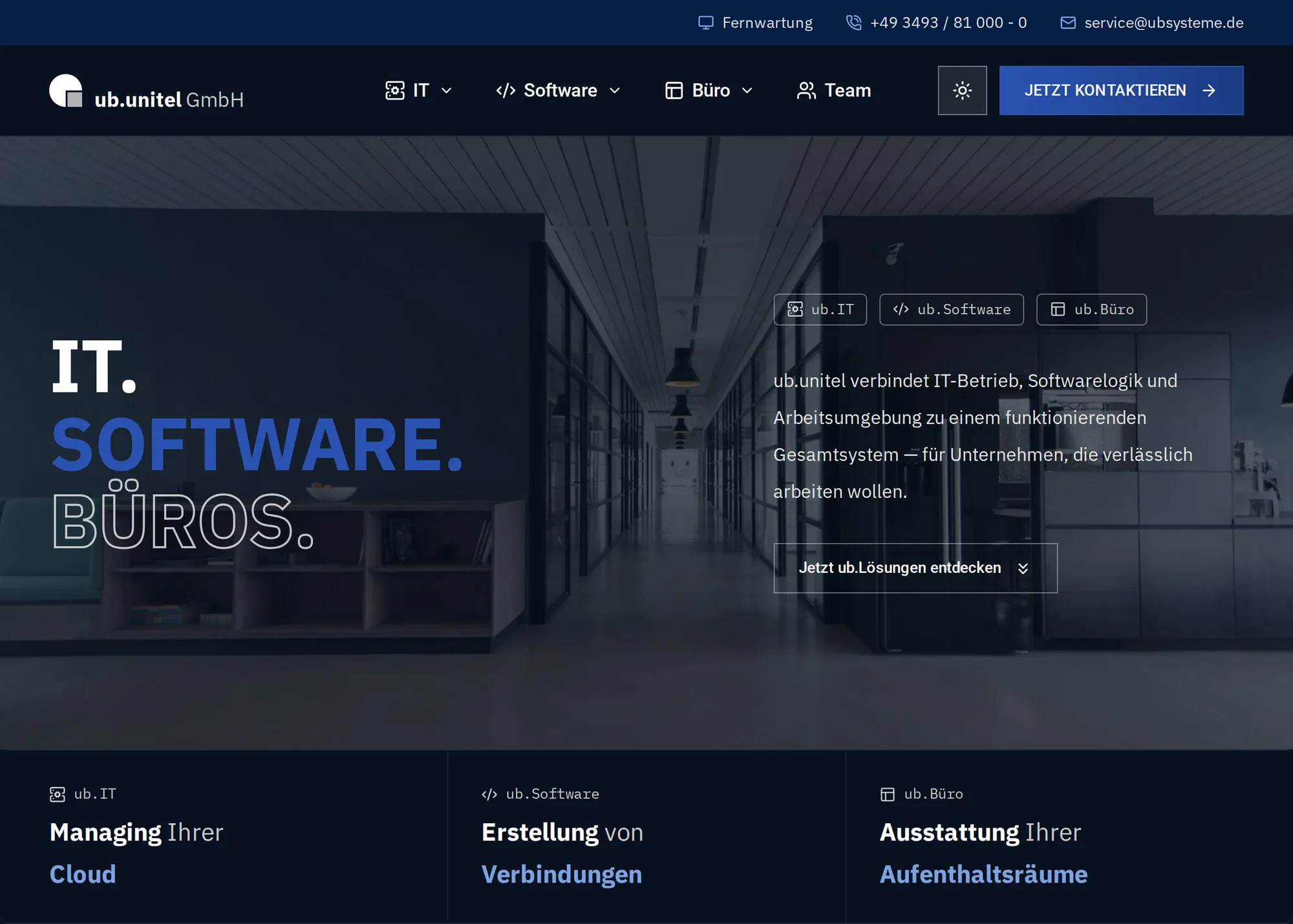Open the Fernwartung link

click(x=755, y=23)
